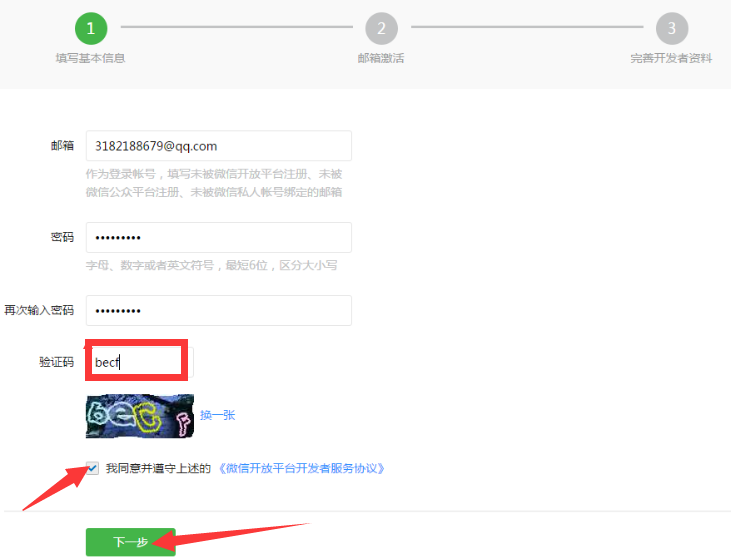
Task: Click hint text 微信公众平台注册、未被微信私人帐号绑定的邮箱
Action: [214, 192]
